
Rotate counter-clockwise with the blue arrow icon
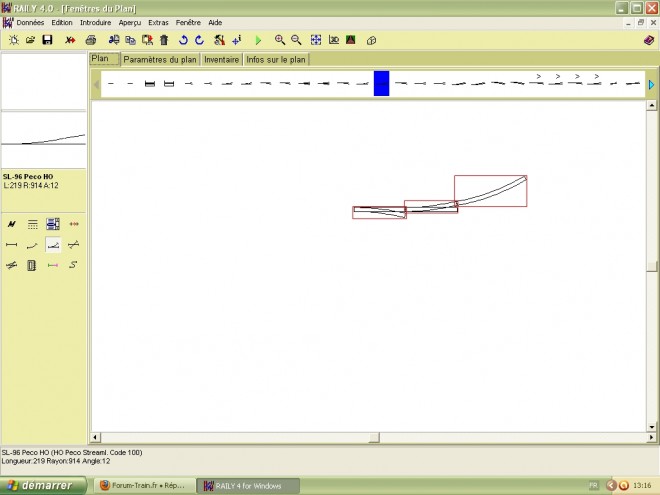[x=183, y=40]
